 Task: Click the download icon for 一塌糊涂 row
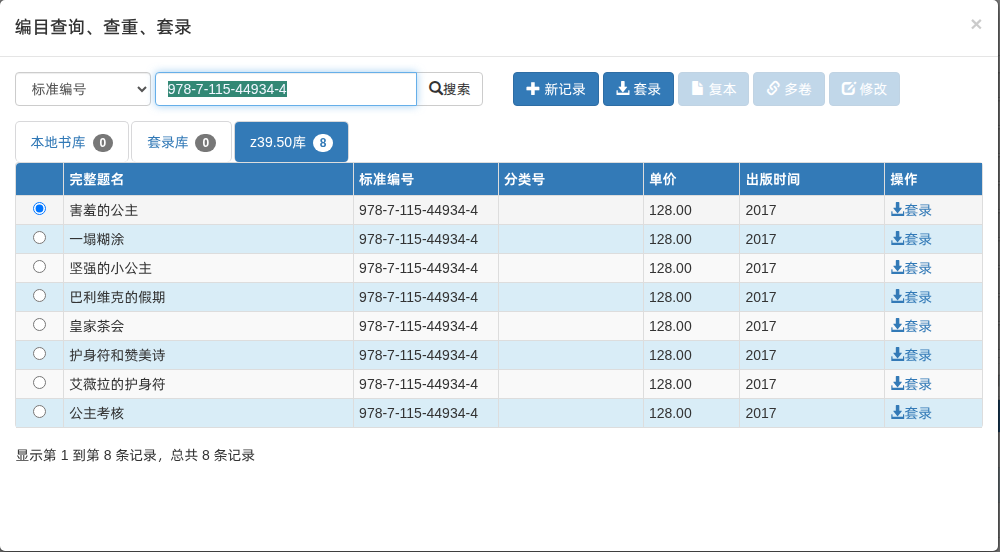point(897,238)
